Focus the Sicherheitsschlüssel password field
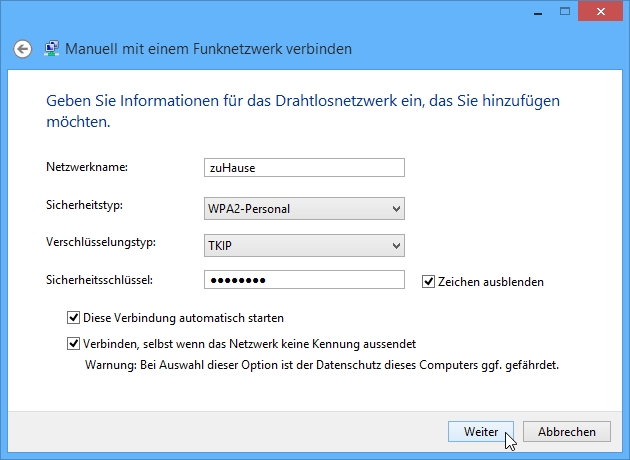Viewport: 630px width, 460px height. 303,280
